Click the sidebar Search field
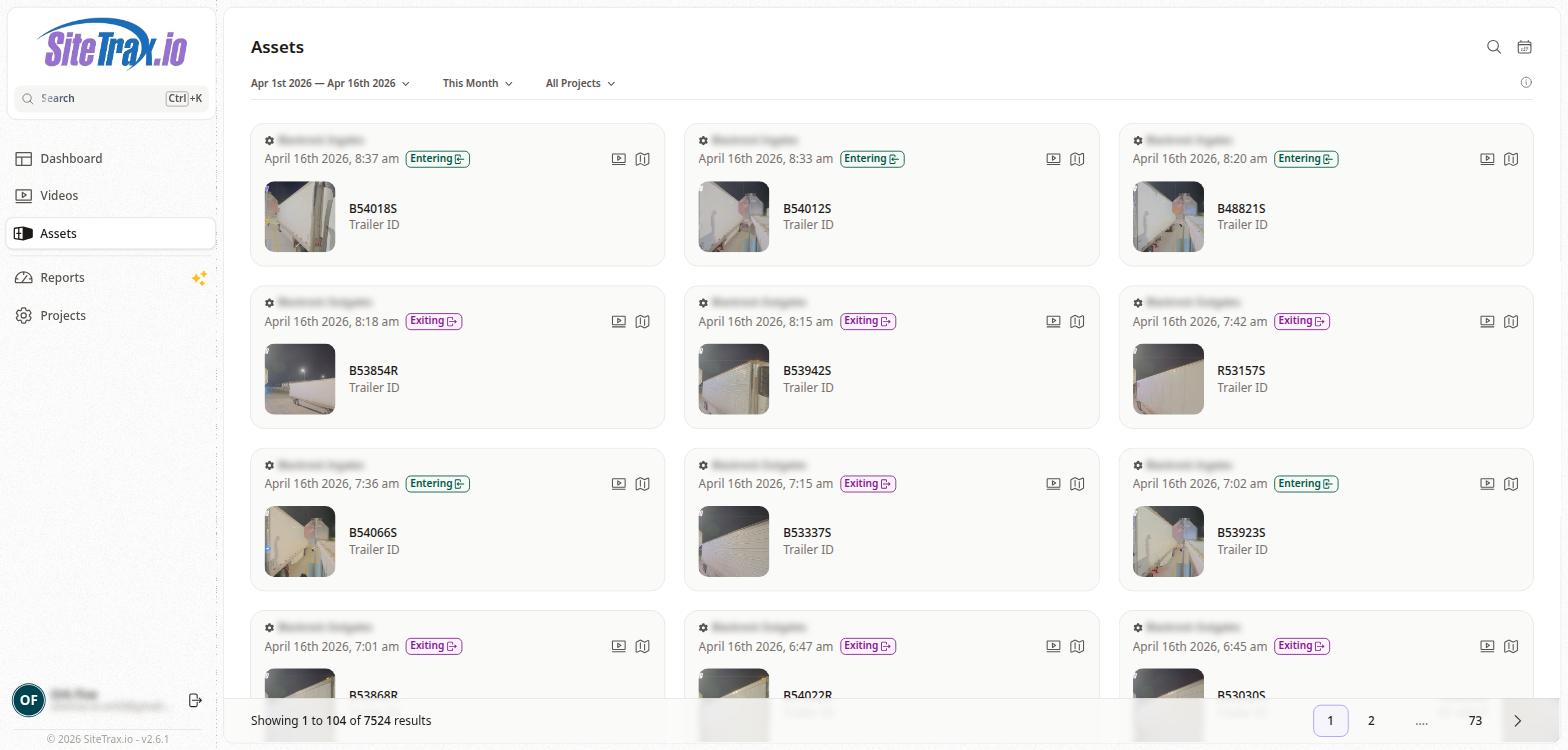 click(111, 98)
